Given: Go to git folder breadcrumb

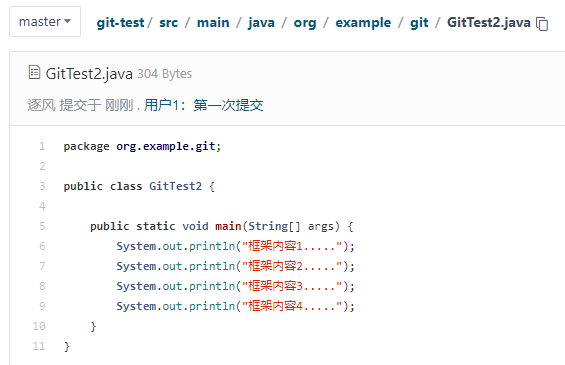Looking at the screenshot, I should click(x=419, y=23).
